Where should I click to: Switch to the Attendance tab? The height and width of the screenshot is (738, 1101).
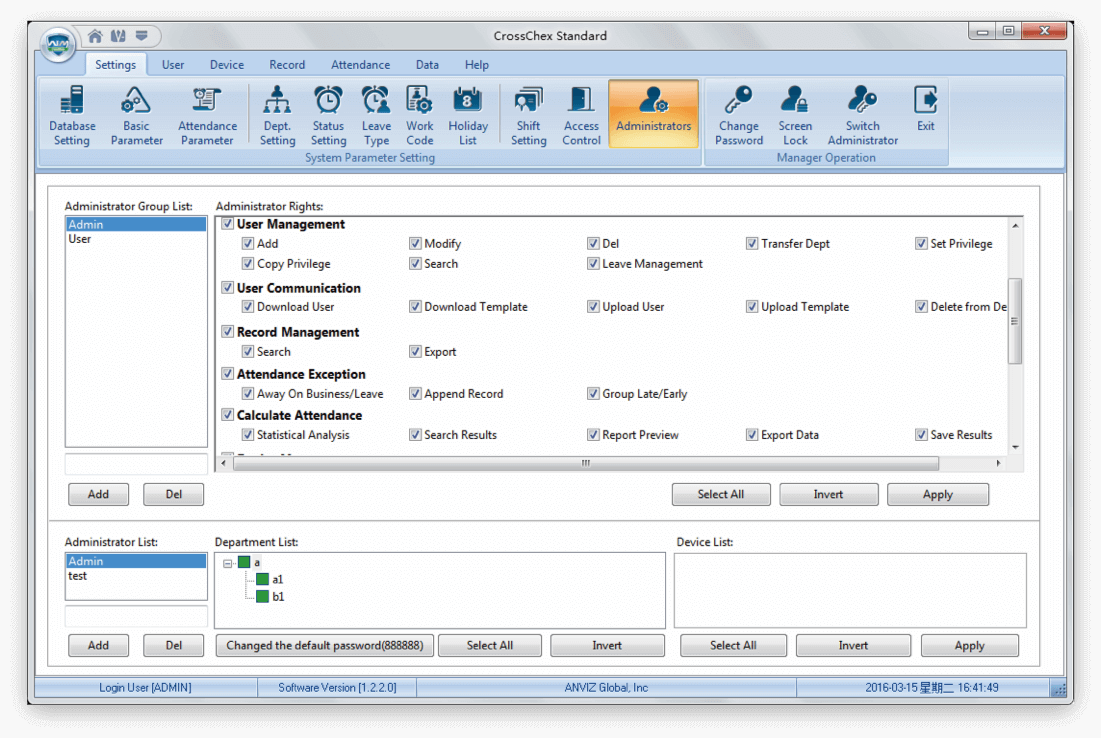coord(360,64)
